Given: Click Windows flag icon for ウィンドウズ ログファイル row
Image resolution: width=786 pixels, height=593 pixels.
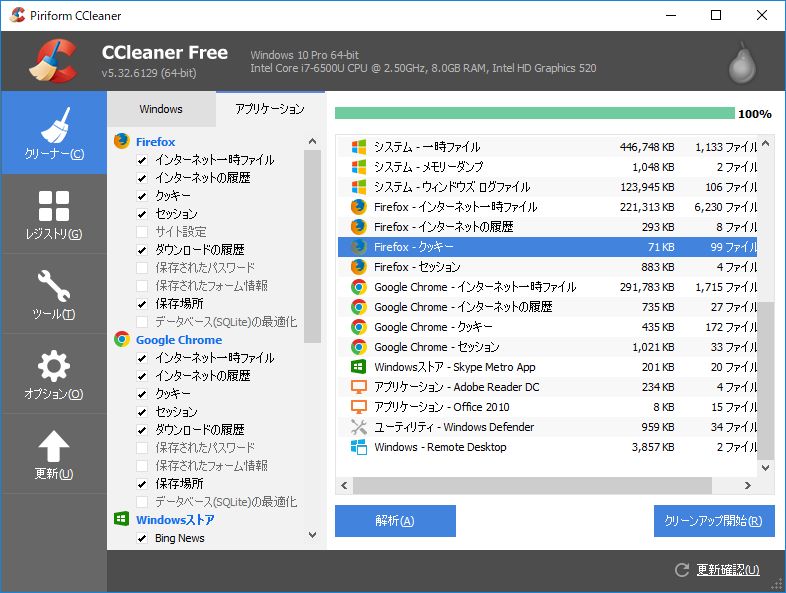Looking at the screenshot, I should click(359, 187).
